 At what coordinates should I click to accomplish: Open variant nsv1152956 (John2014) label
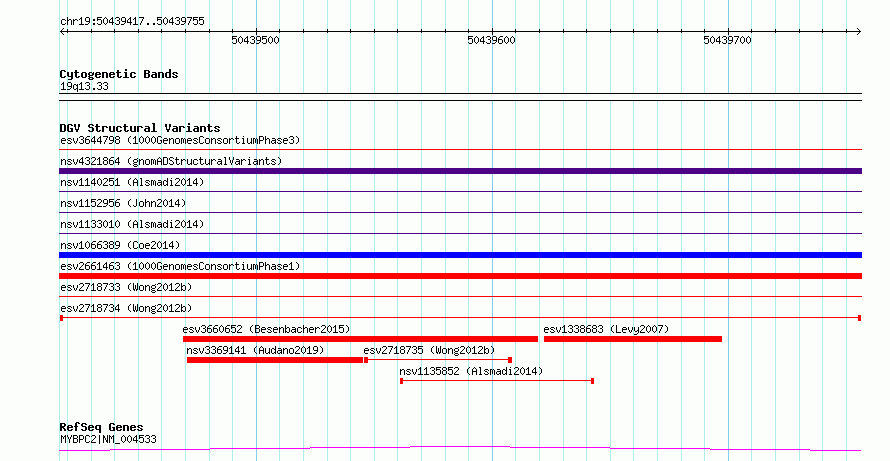(x=123, y=203)
